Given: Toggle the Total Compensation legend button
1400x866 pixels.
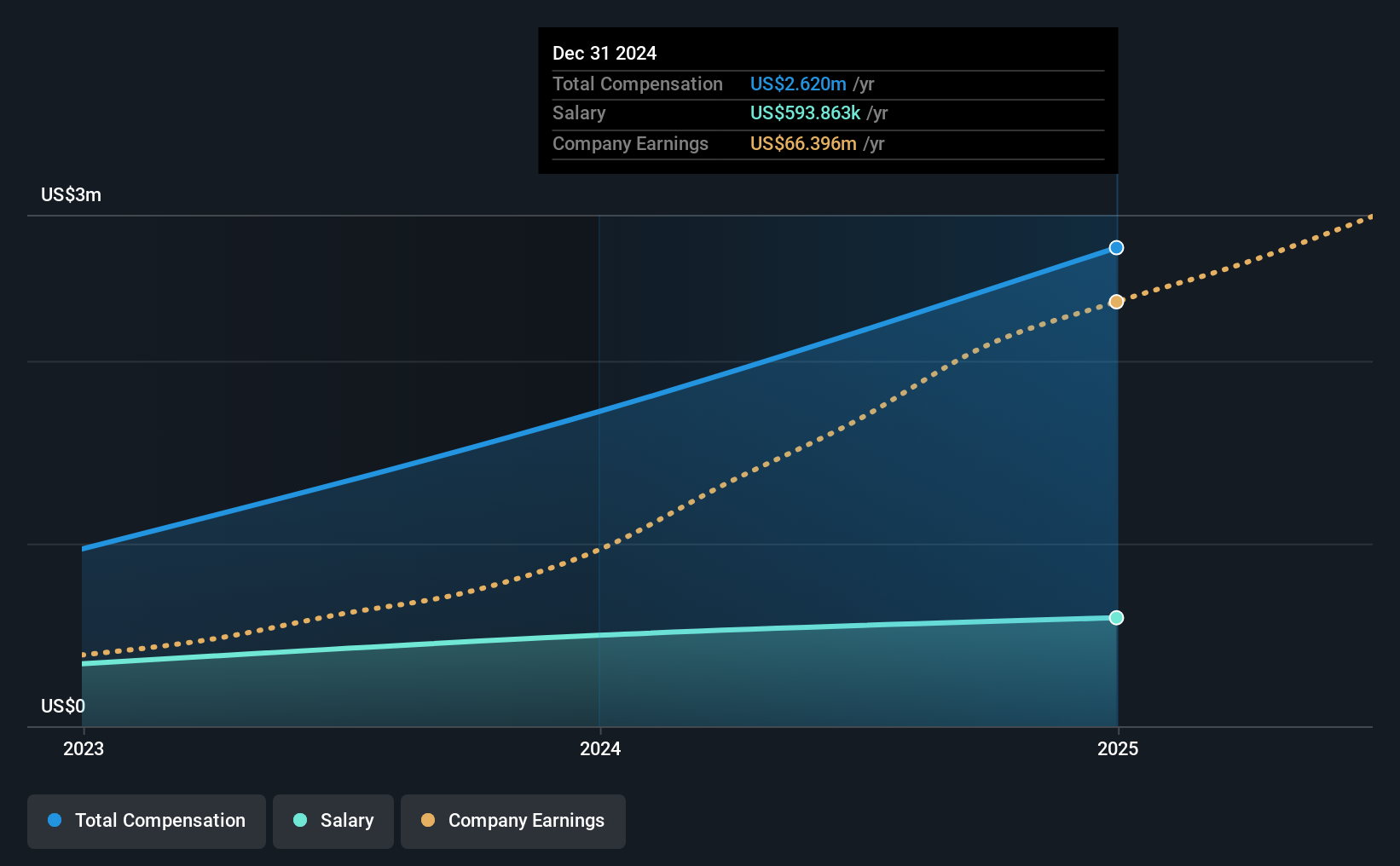Looking at the screenshot, I should (x=147, y=822).
